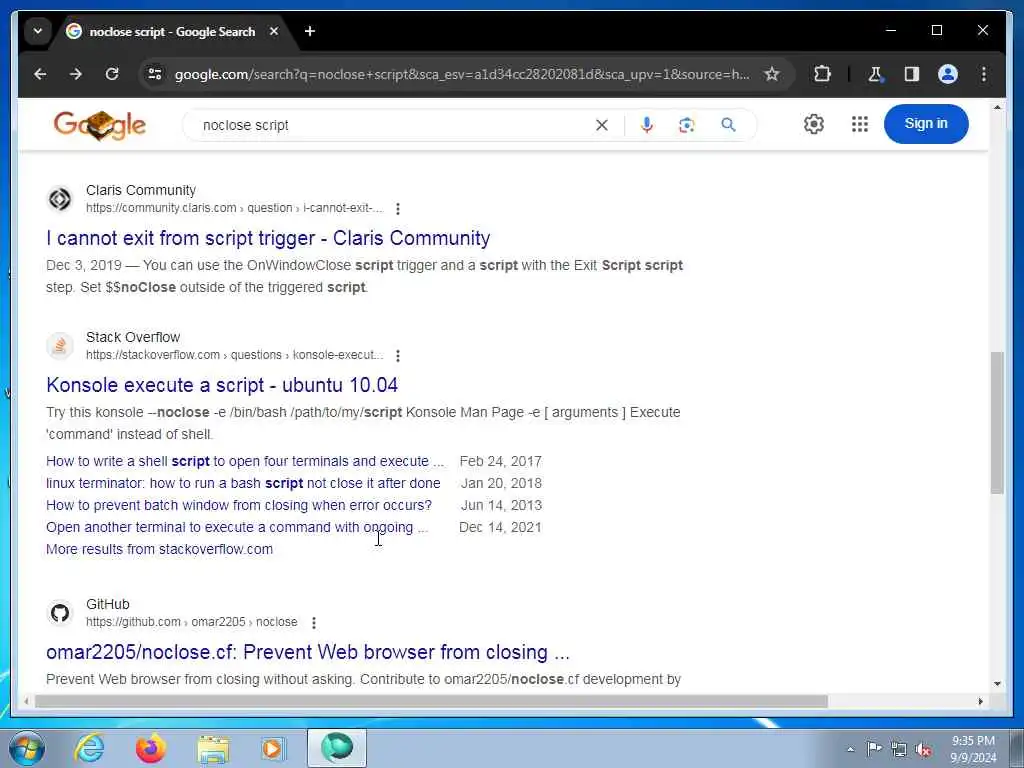Open the Chrome three-dot menu
This screenshot has height=768, width=1024.
point(984,74)
